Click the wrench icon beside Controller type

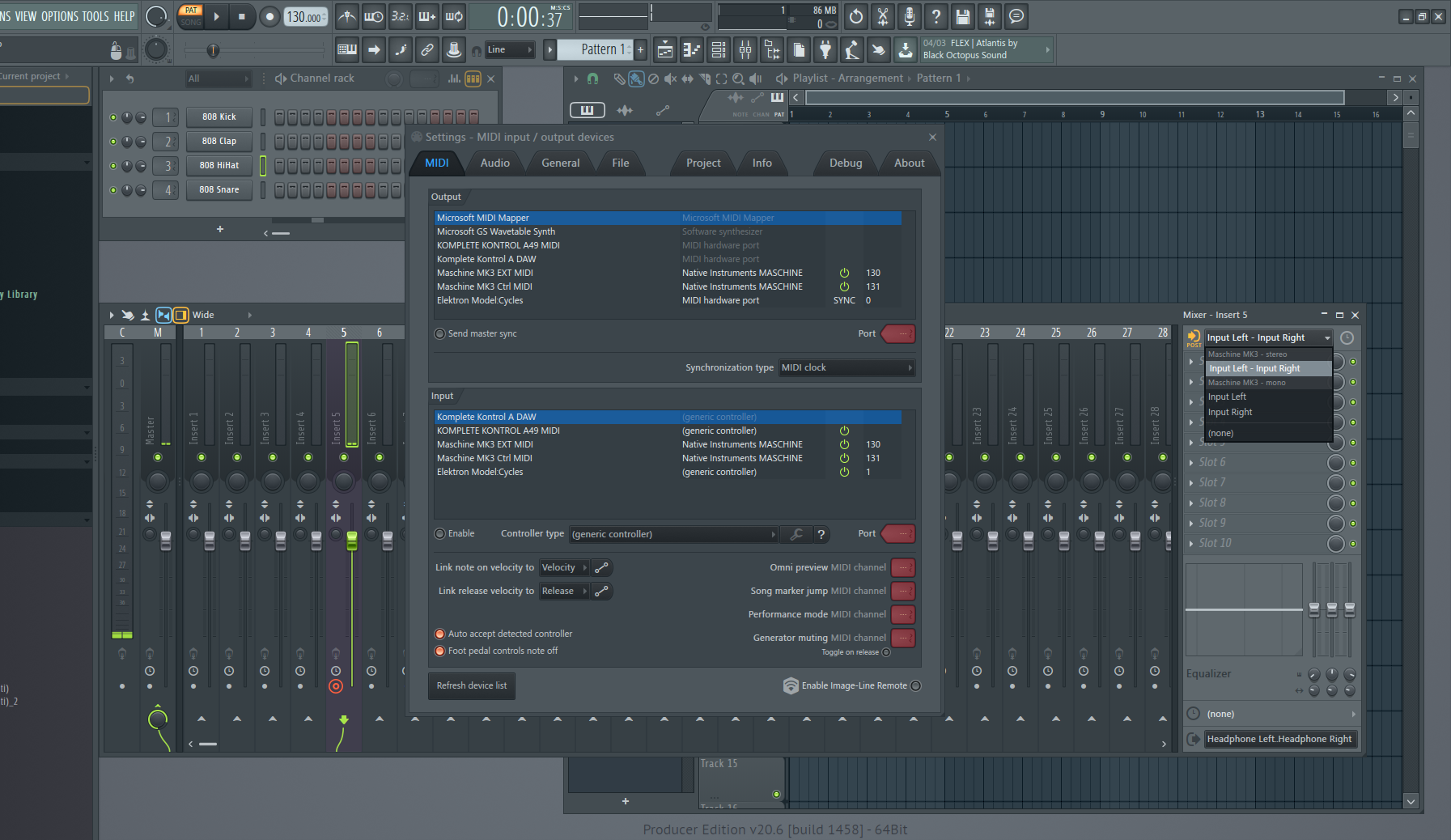(796, 534)
